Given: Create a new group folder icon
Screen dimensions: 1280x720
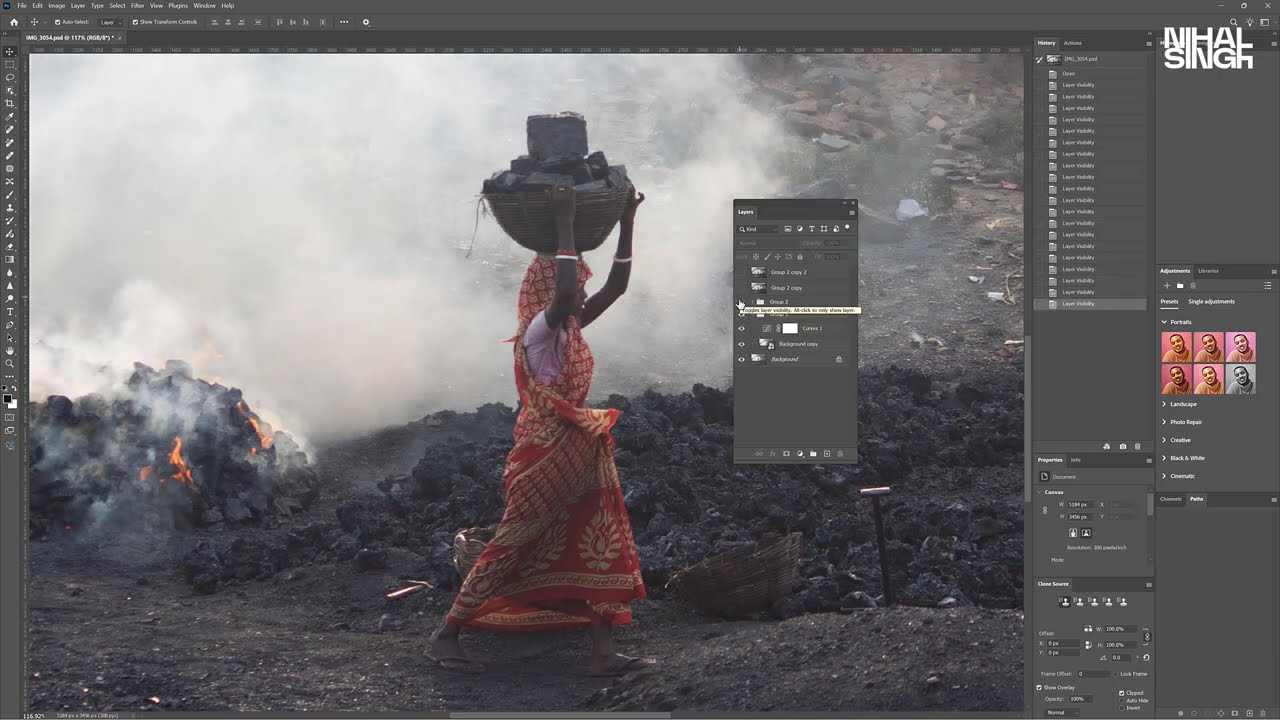Looking at the screenshot, I should pyautogui.click(x=813, y=454).
